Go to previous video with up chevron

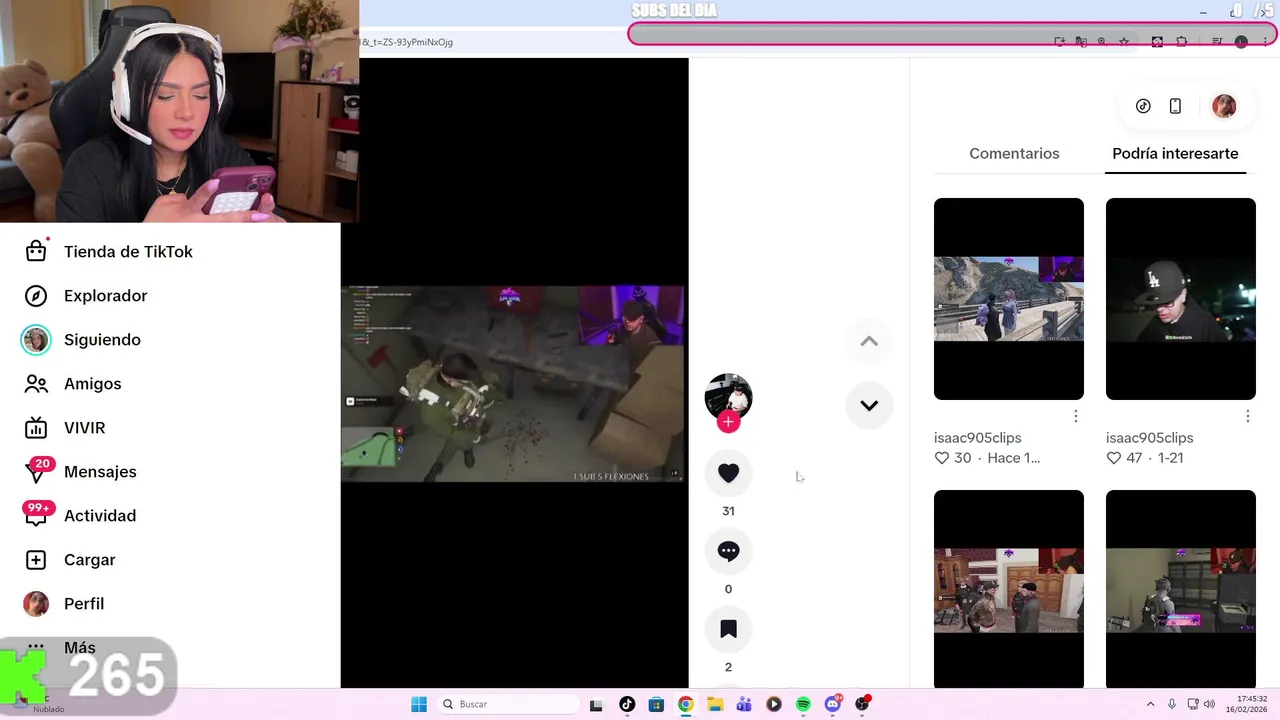(x=869, y=341)
